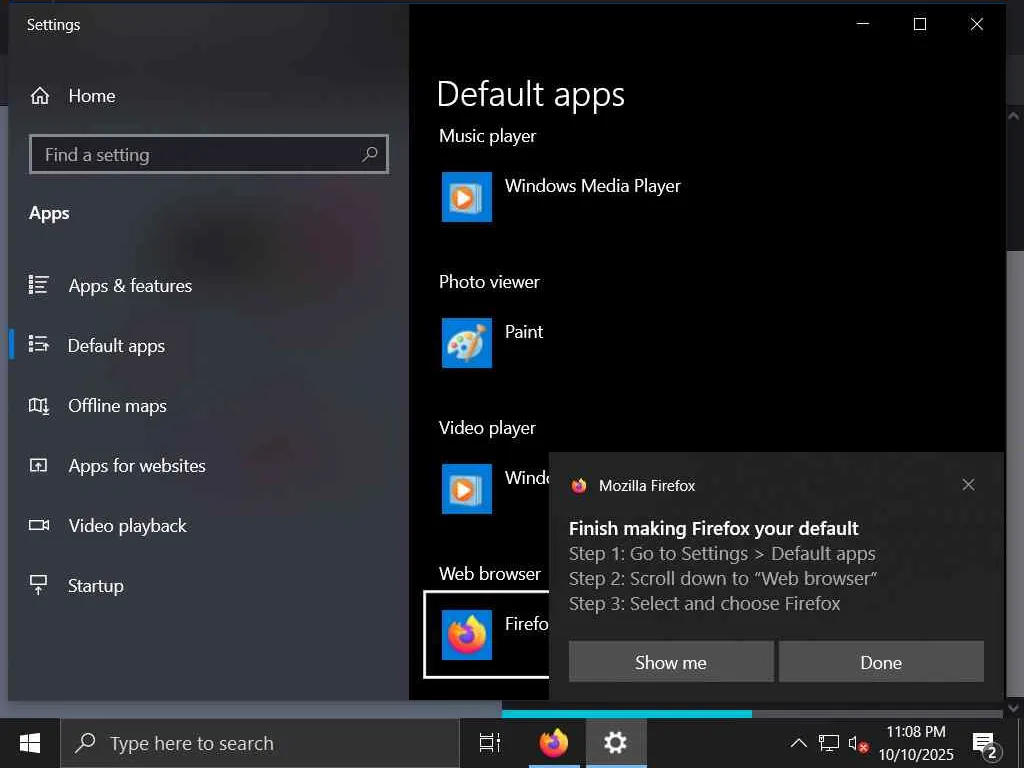This screenshot has height=768, width=1024.
Task: Open Windows Start menu
Action: tap(30, 743)
